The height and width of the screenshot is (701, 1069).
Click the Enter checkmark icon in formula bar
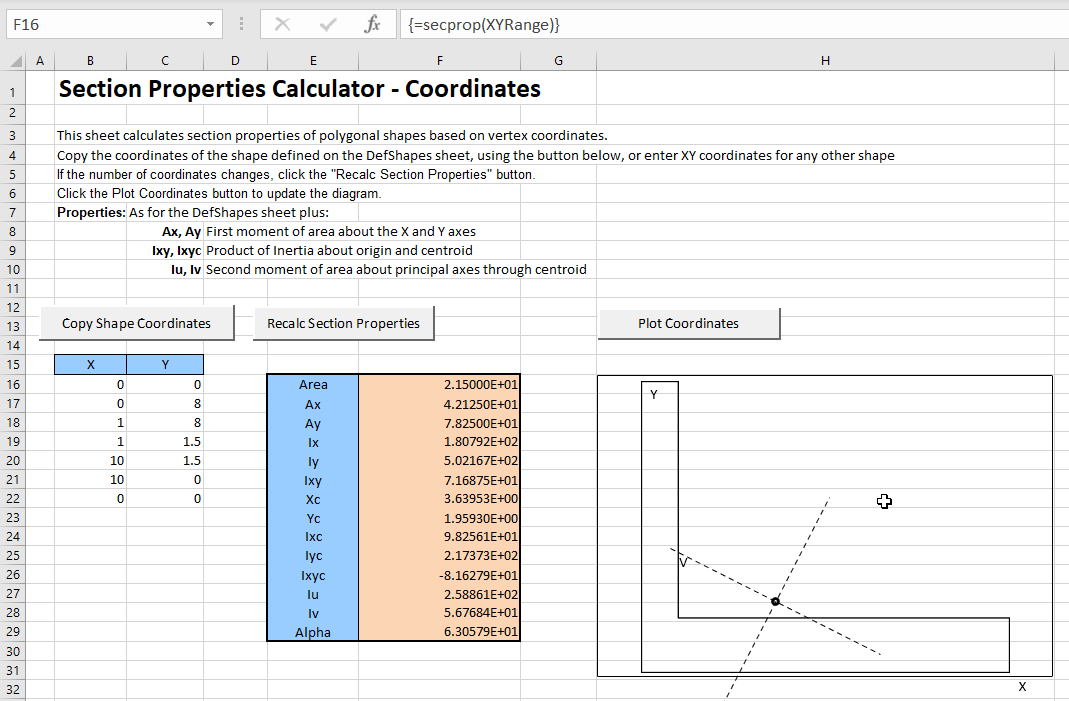328,24
